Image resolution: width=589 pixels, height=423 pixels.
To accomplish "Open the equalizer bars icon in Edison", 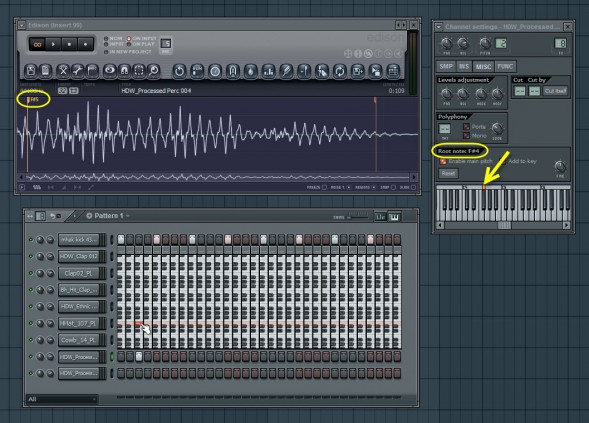I will pos(268,71).
